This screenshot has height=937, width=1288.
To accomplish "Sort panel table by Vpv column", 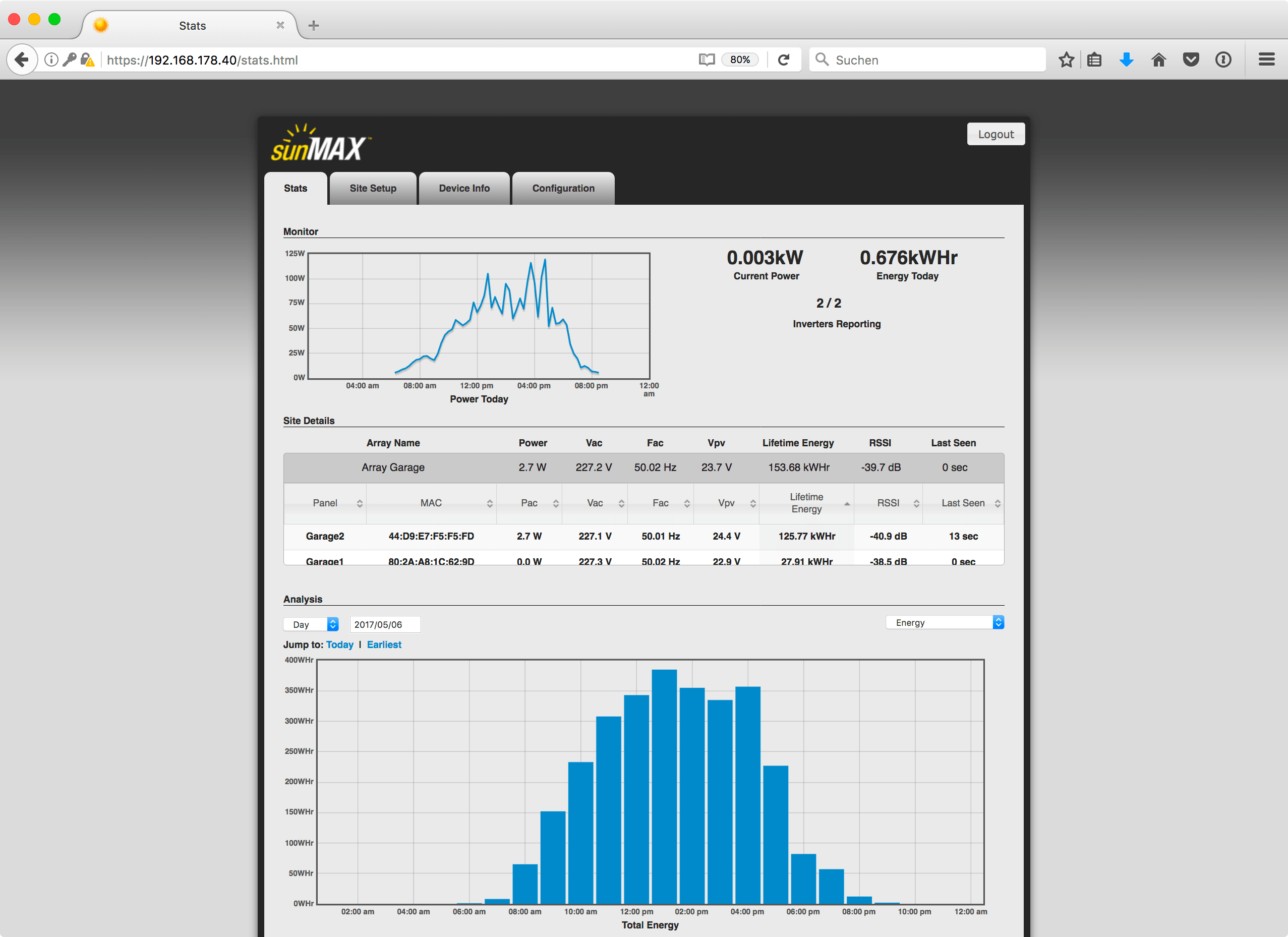I will tap(726, 503).
